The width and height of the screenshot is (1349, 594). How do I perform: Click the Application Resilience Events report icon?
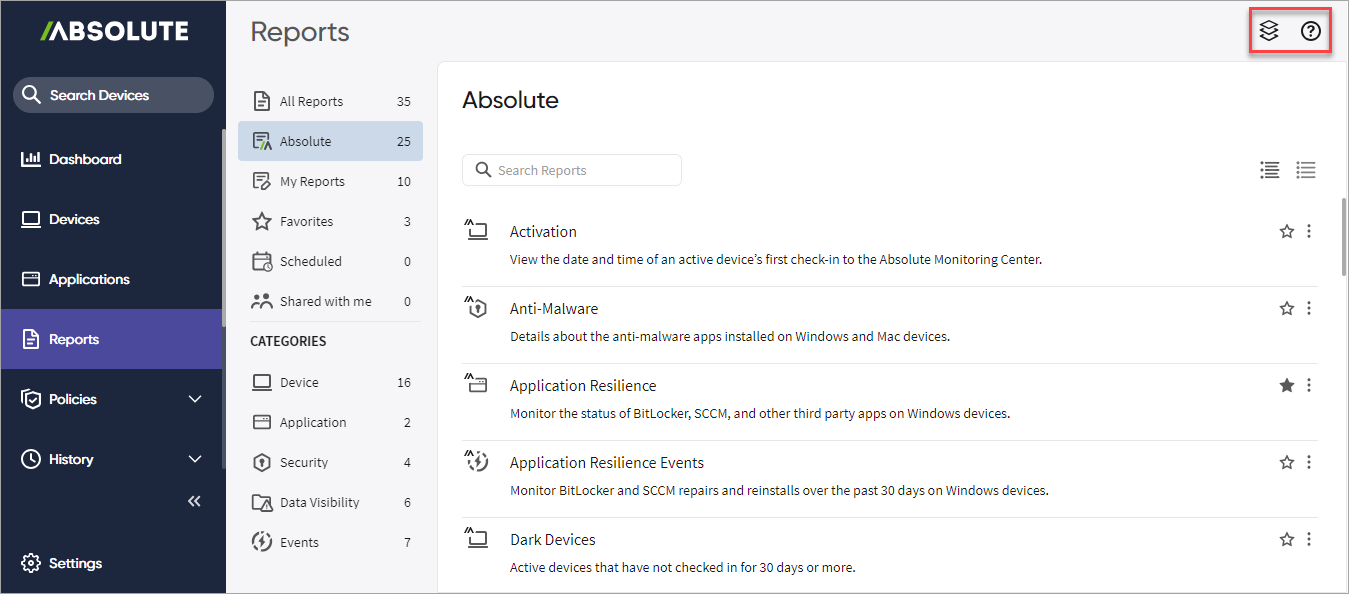point(477,462)
